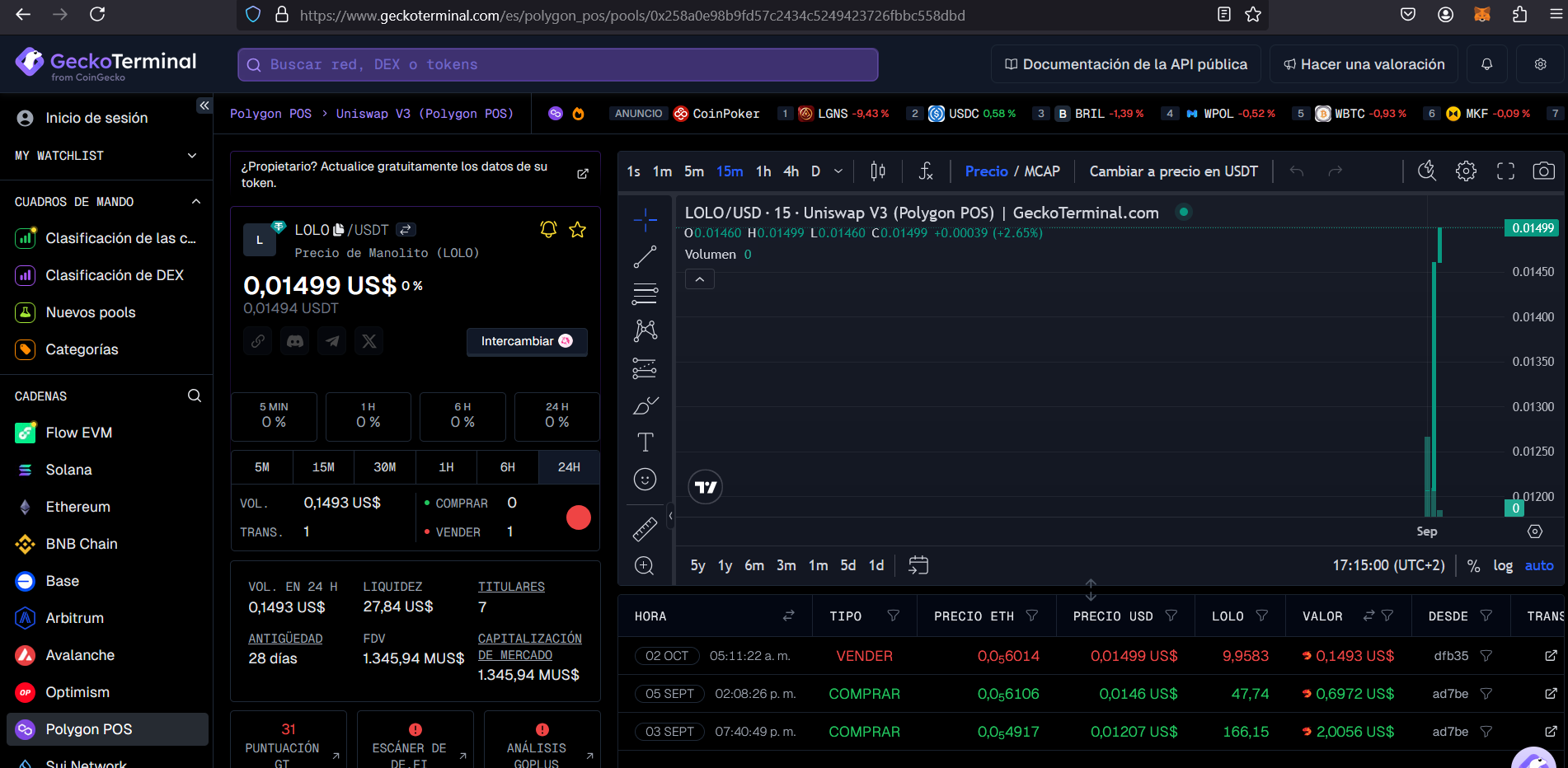
Task: Toggle auto scale on chart
Action: [x=1538, y=565]
